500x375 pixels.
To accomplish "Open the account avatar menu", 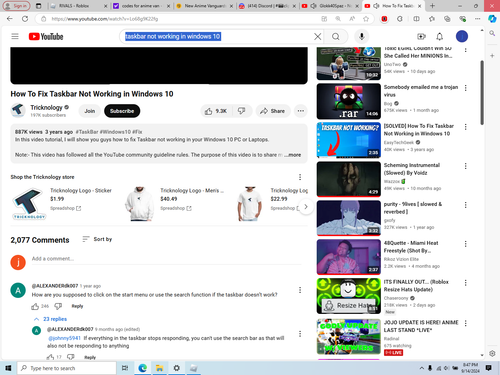I will (462, 36).
